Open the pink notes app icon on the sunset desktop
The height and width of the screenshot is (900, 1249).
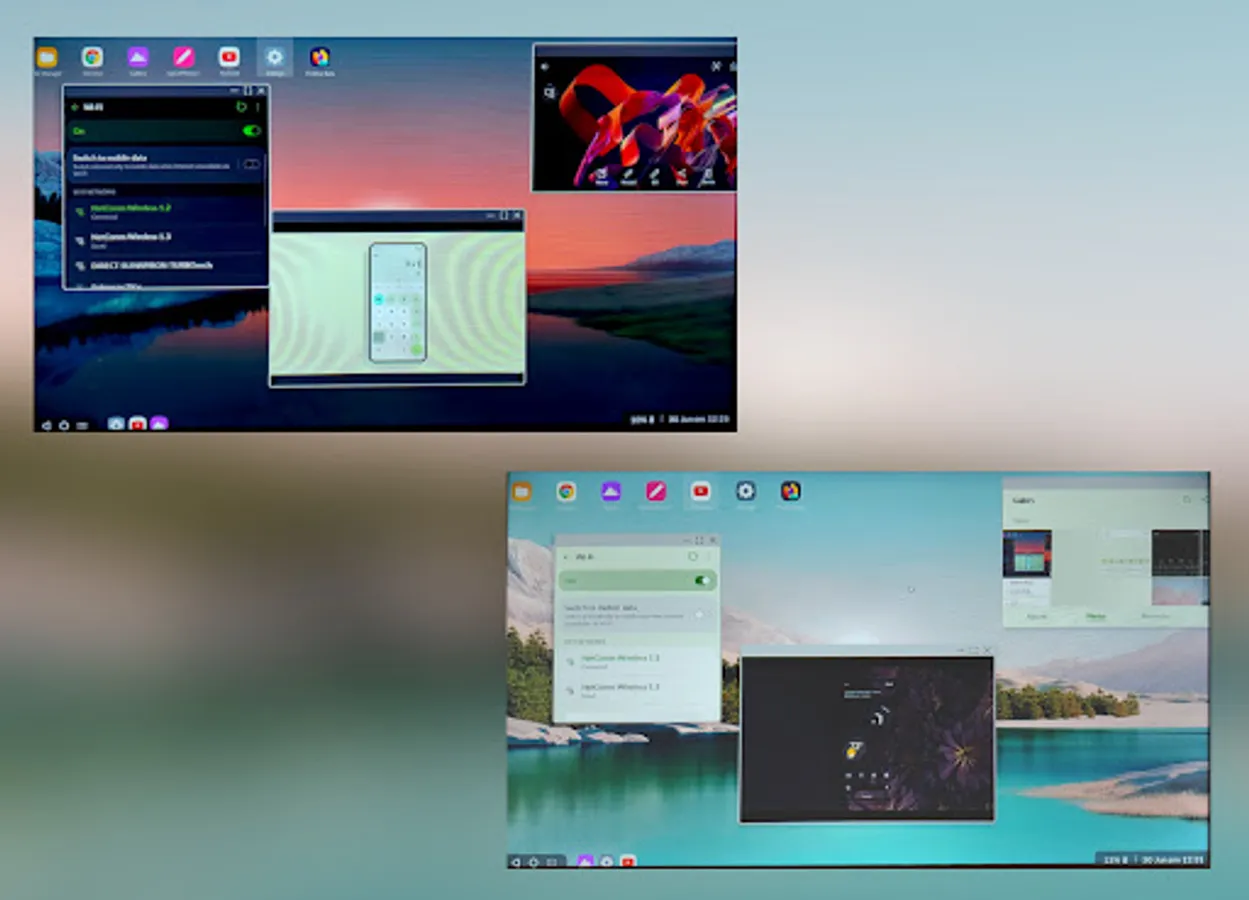(x=183, y=57)
